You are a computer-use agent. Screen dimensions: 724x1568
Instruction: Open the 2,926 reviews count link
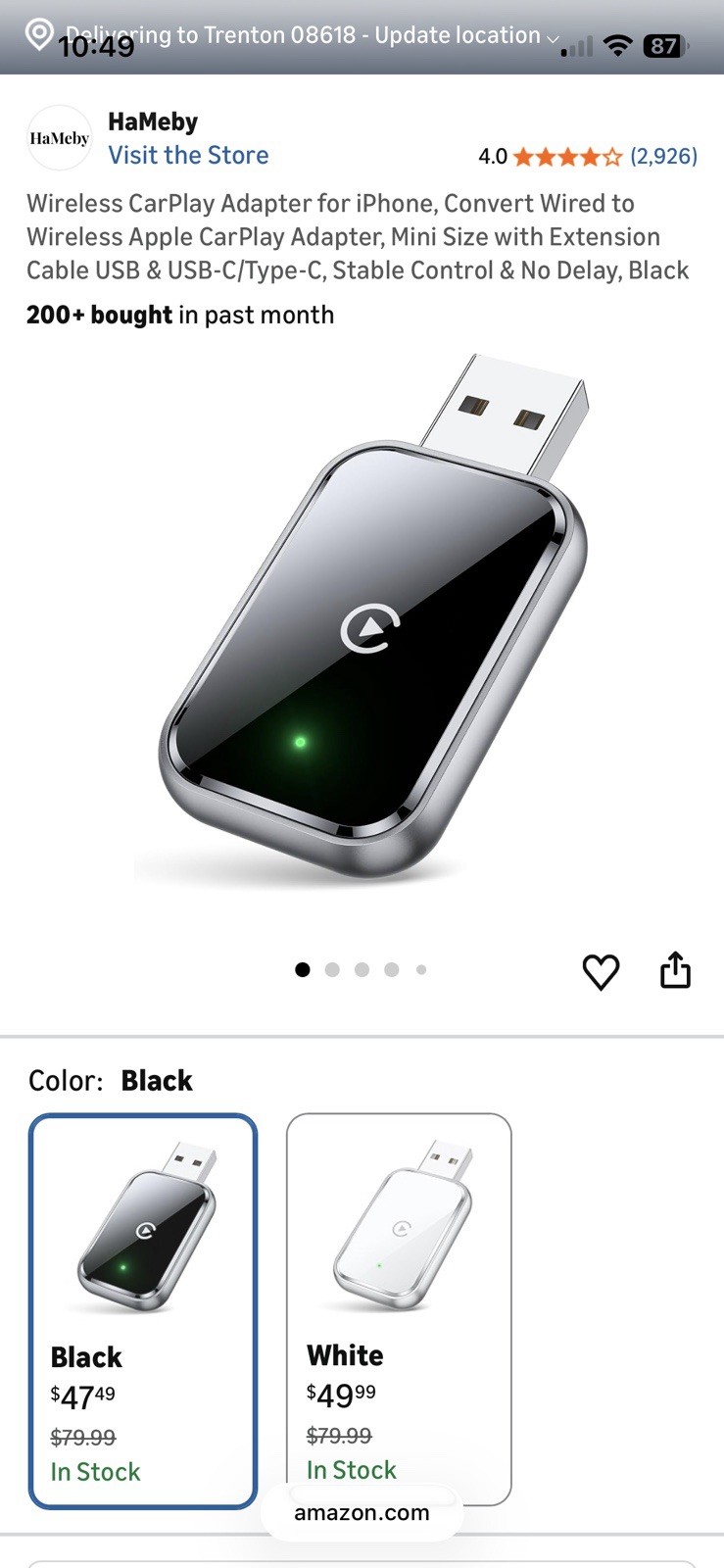pyautogui.click(x=663, y=156)
